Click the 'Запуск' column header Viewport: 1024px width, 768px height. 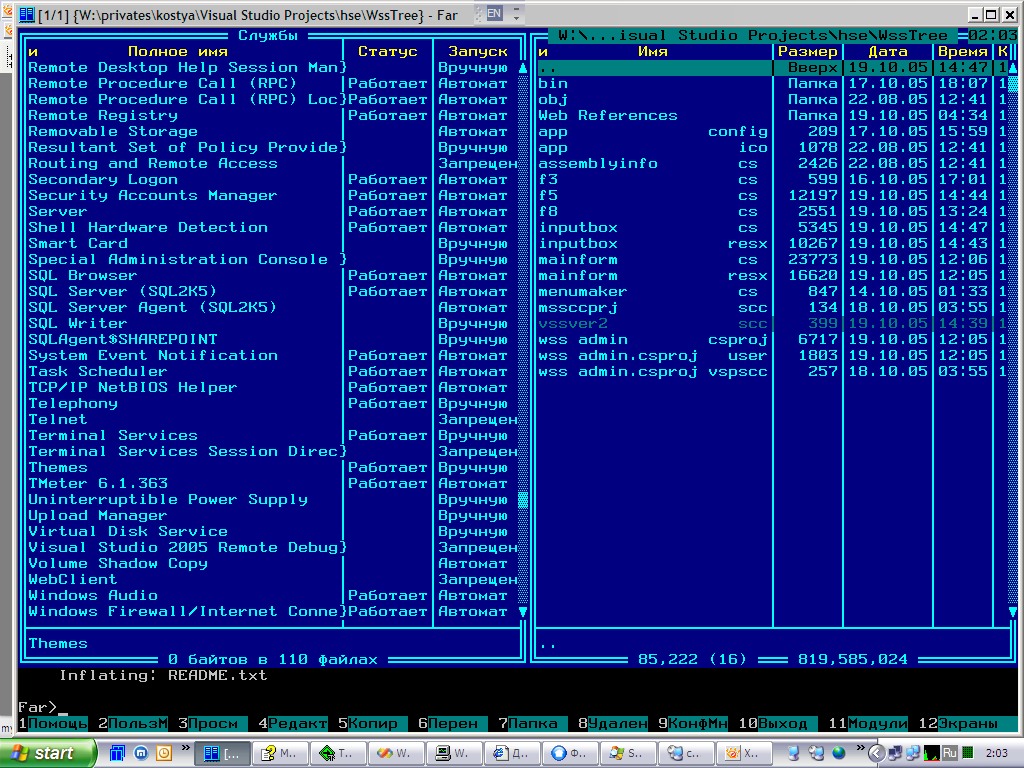coord(477,51)
